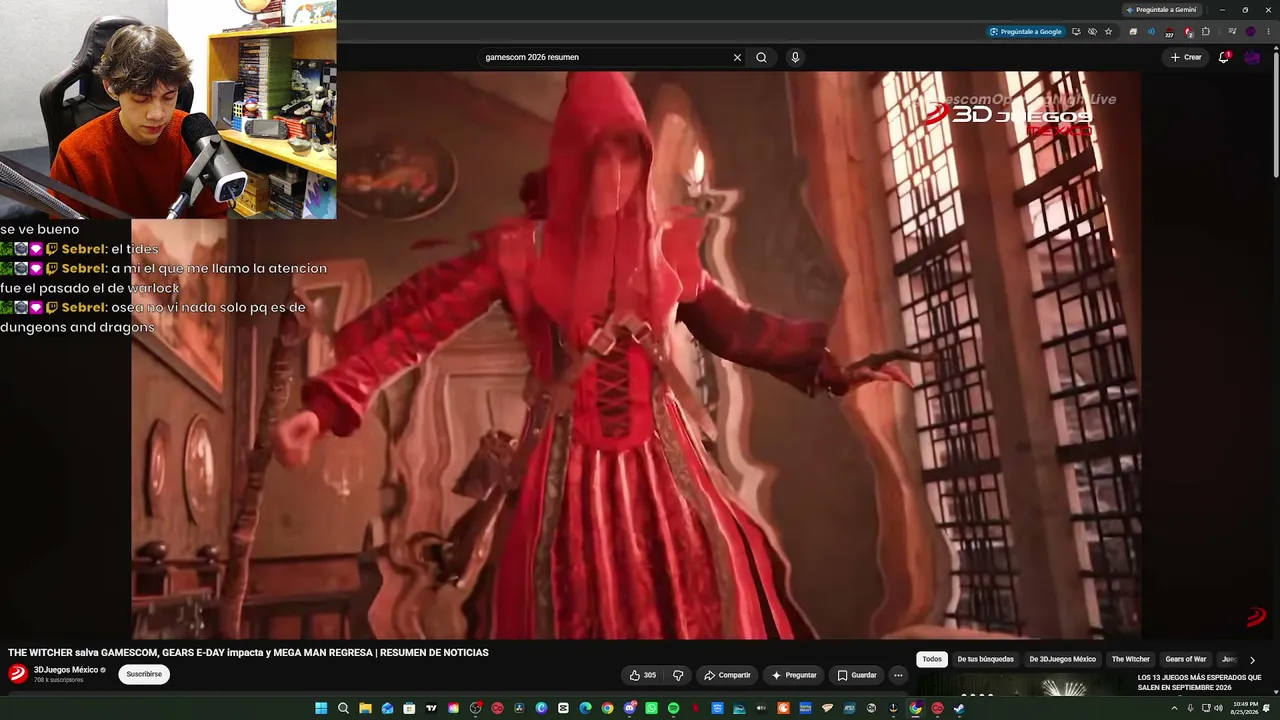Screen dimensions: 1280x720
Task: Open TradingView from the taskbar
Action: point(431,708)
